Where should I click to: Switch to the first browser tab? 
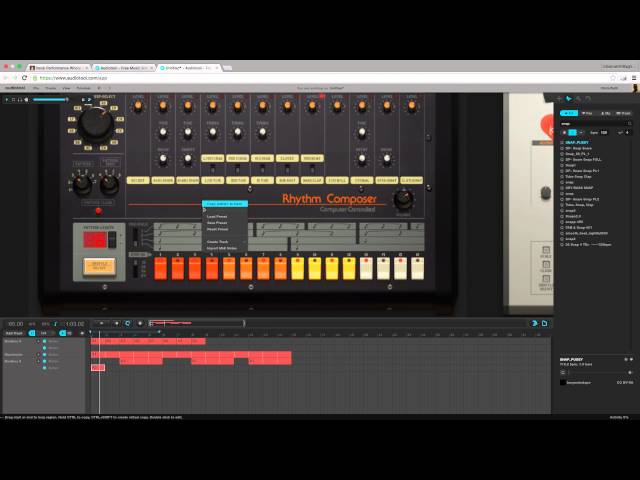coord(59,68)
